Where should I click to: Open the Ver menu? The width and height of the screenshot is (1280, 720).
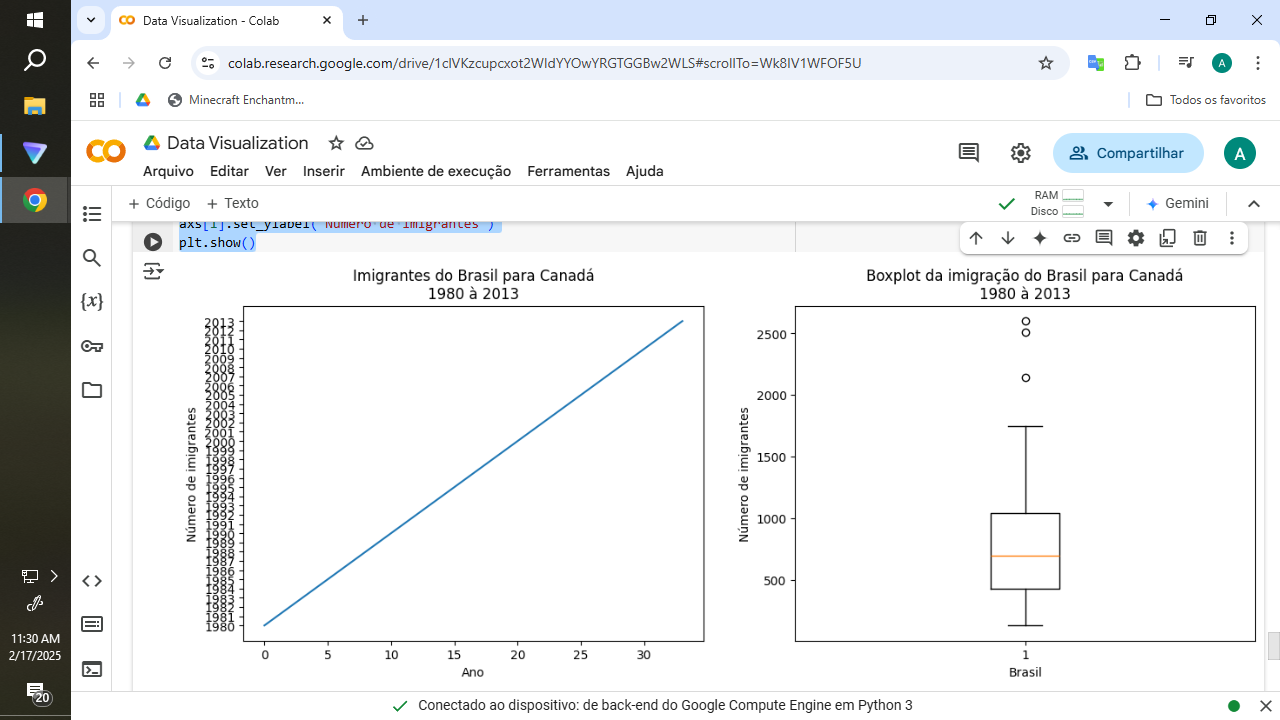tap(276, 171)
